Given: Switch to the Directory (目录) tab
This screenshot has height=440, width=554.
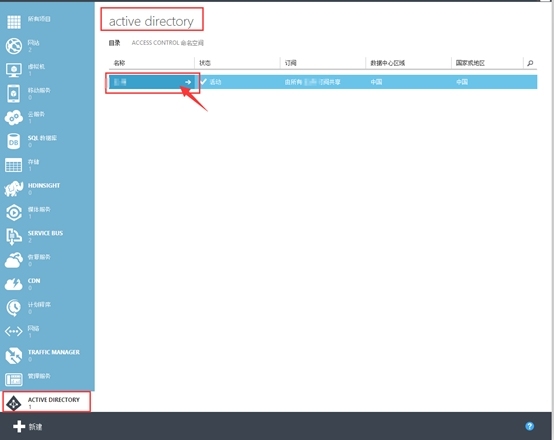Looking at the screenshot, I should pyautogui.click(x=114, y=43).
